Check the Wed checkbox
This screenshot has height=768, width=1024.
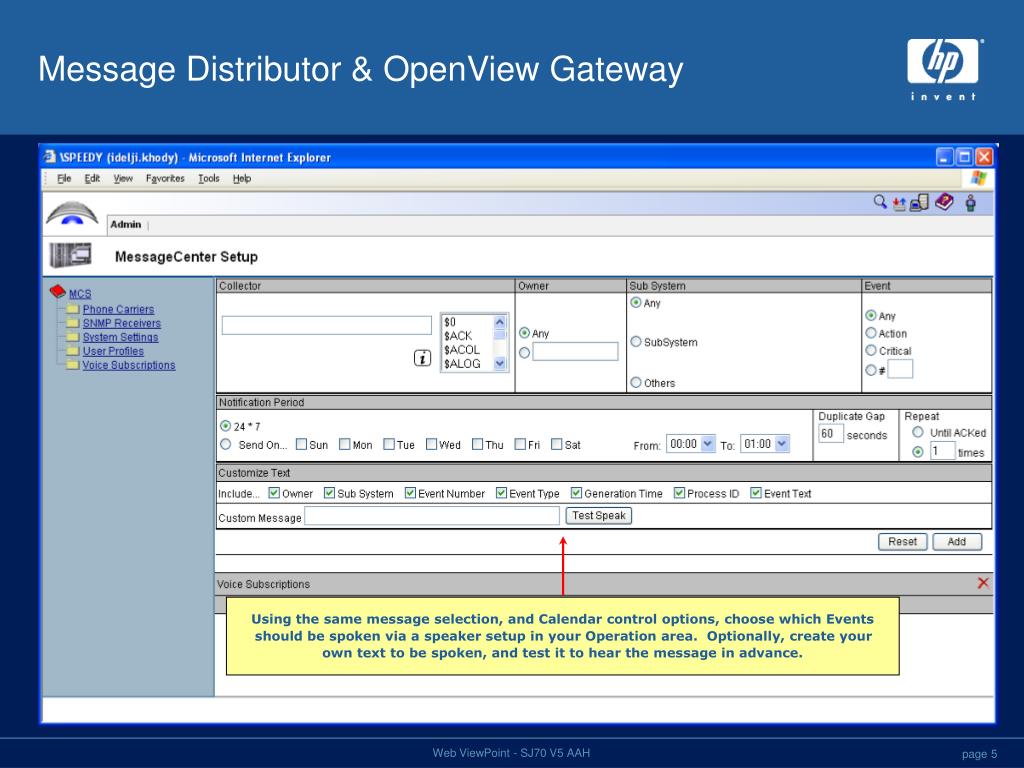[431, 444]
